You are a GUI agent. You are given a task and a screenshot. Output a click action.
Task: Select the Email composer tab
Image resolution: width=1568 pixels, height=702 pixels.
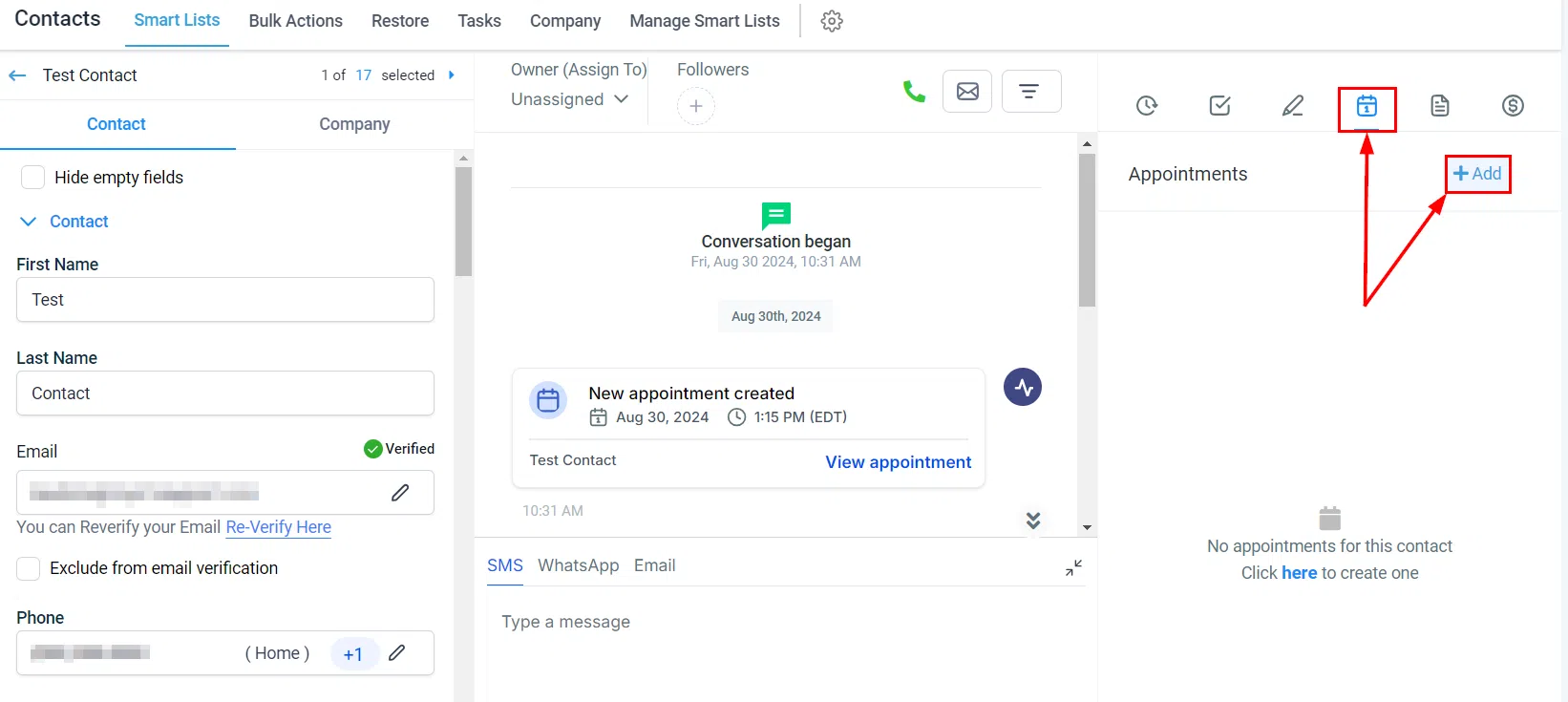tap(655, 565)
